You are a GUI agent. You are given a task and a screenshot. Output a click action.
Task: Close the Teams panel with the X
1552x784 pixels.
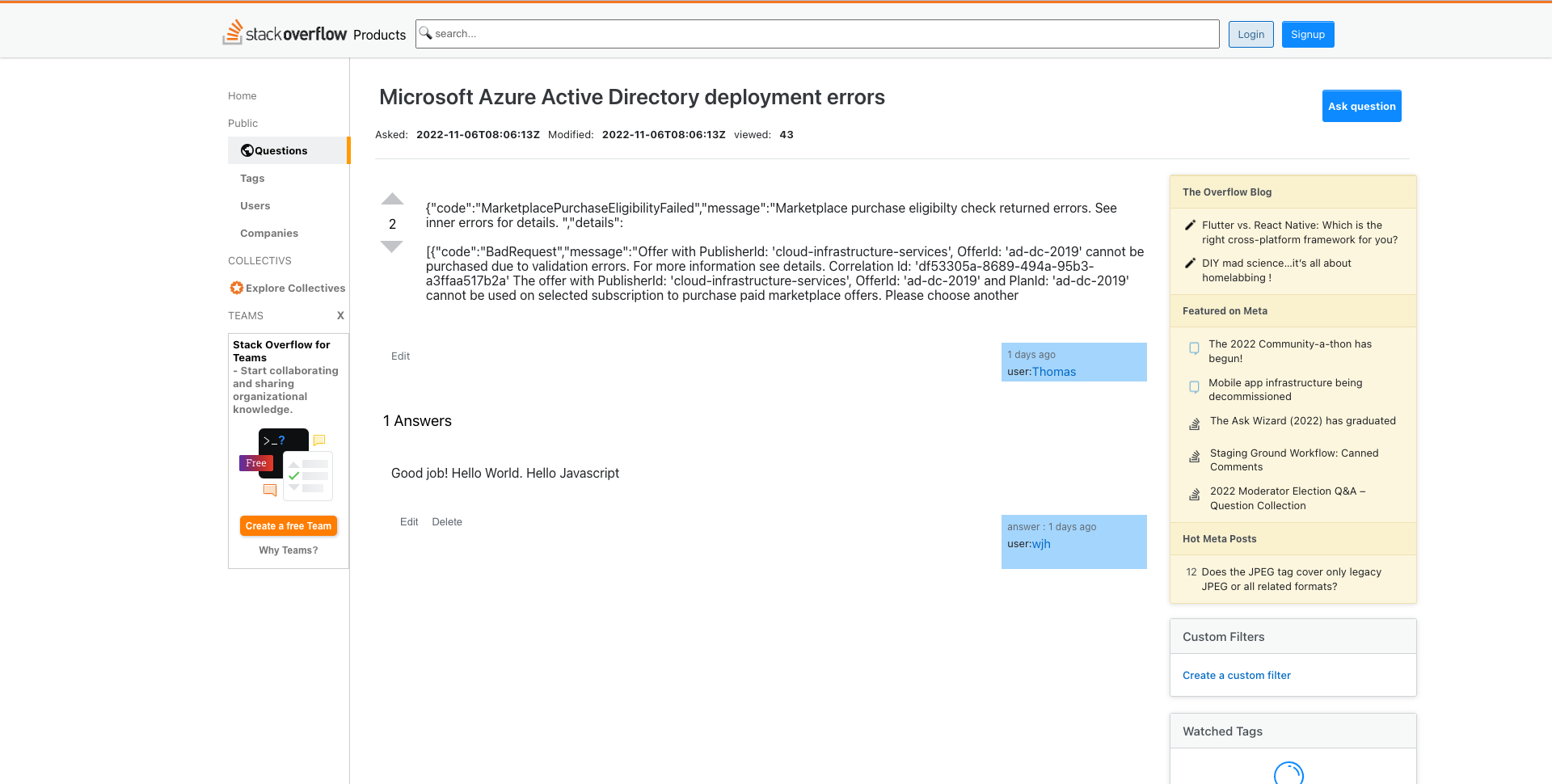coord(340,315)
